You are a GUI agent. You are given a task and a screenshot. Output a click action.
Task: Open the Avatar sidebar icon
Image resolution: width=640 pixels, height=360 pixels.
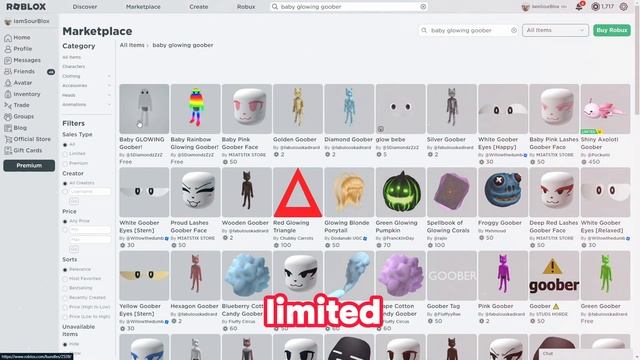(8, 83)
